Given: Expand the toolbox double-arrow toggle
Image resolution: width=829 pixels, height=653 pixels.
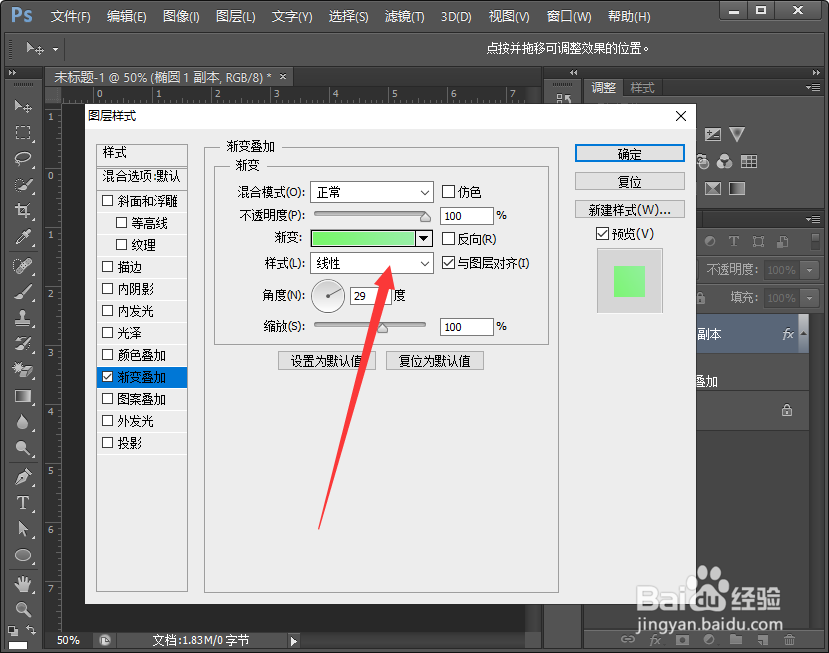Looking at the screenshot, I should click(13, 72).
